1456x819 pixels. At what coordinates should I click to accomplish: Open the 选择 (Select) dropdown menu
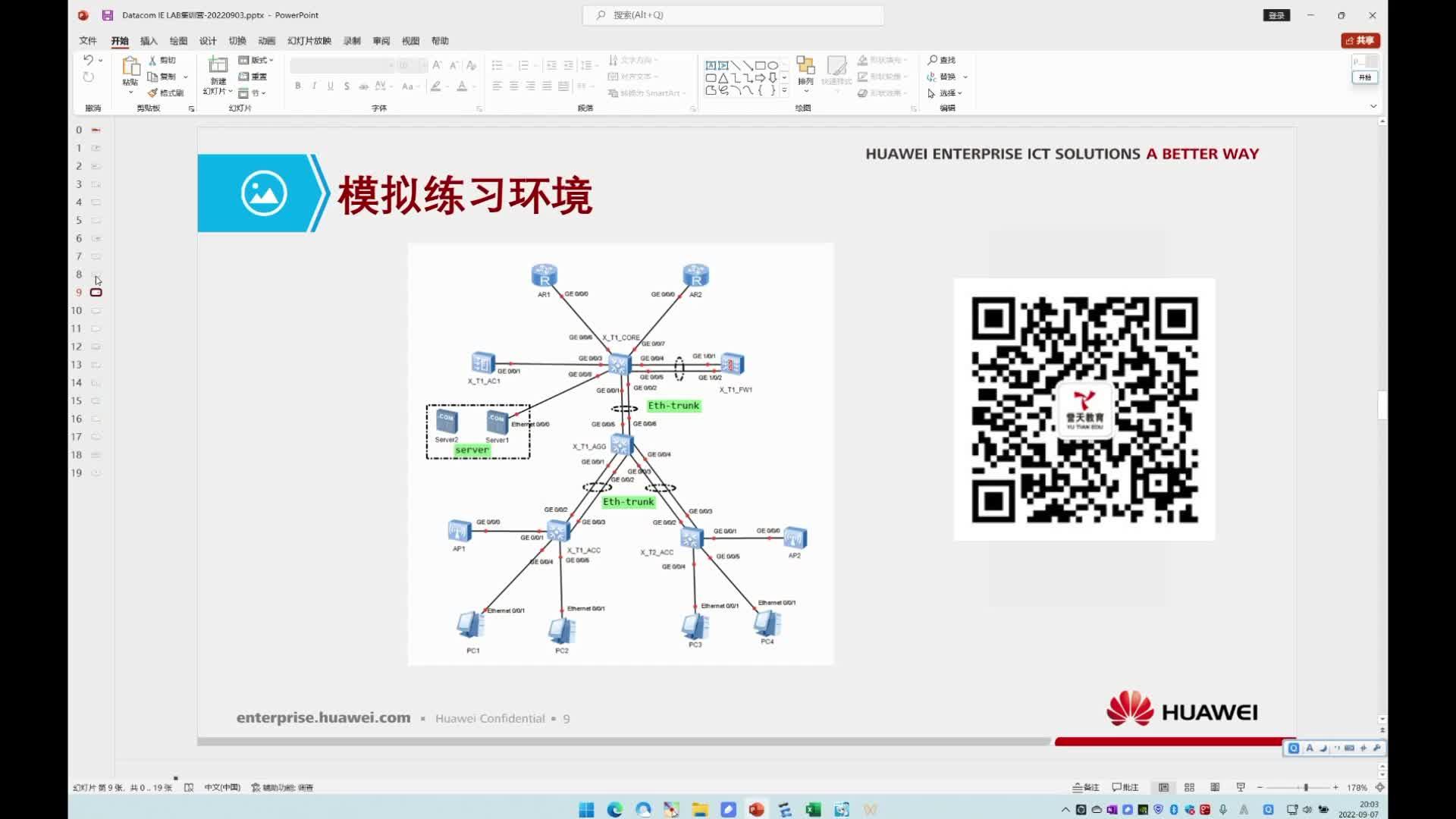point(959,93)
